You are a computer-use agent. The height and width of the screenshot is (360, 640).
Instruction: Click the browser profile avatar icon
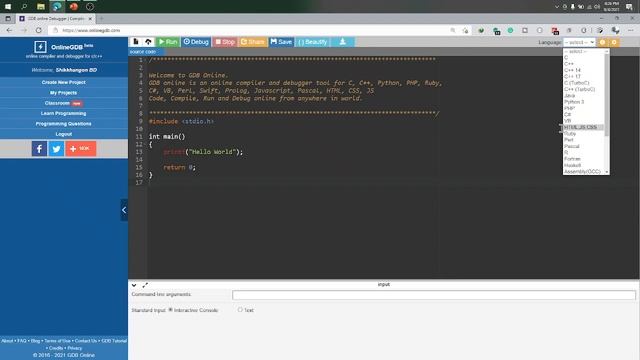pyautogui.click(x=616, y=30)
